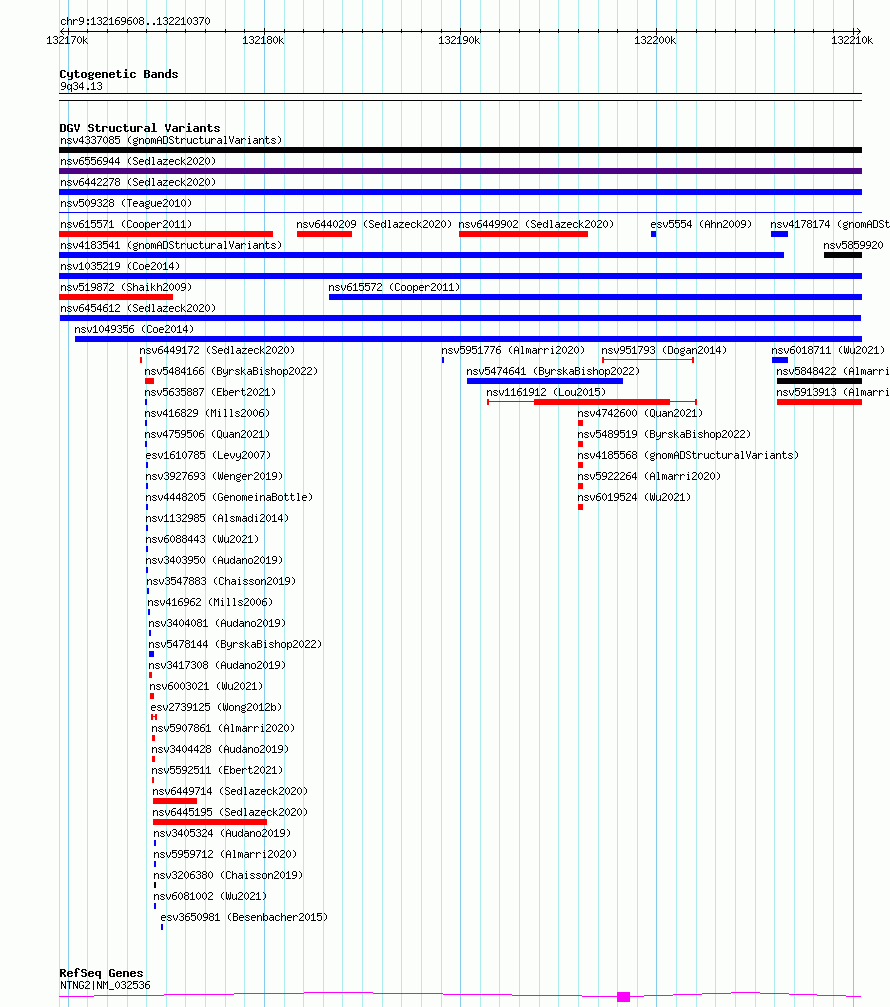Open nsv3403950 (Audano2019) label
This screenshot has width=890, height=1007.
click(214, 560)
